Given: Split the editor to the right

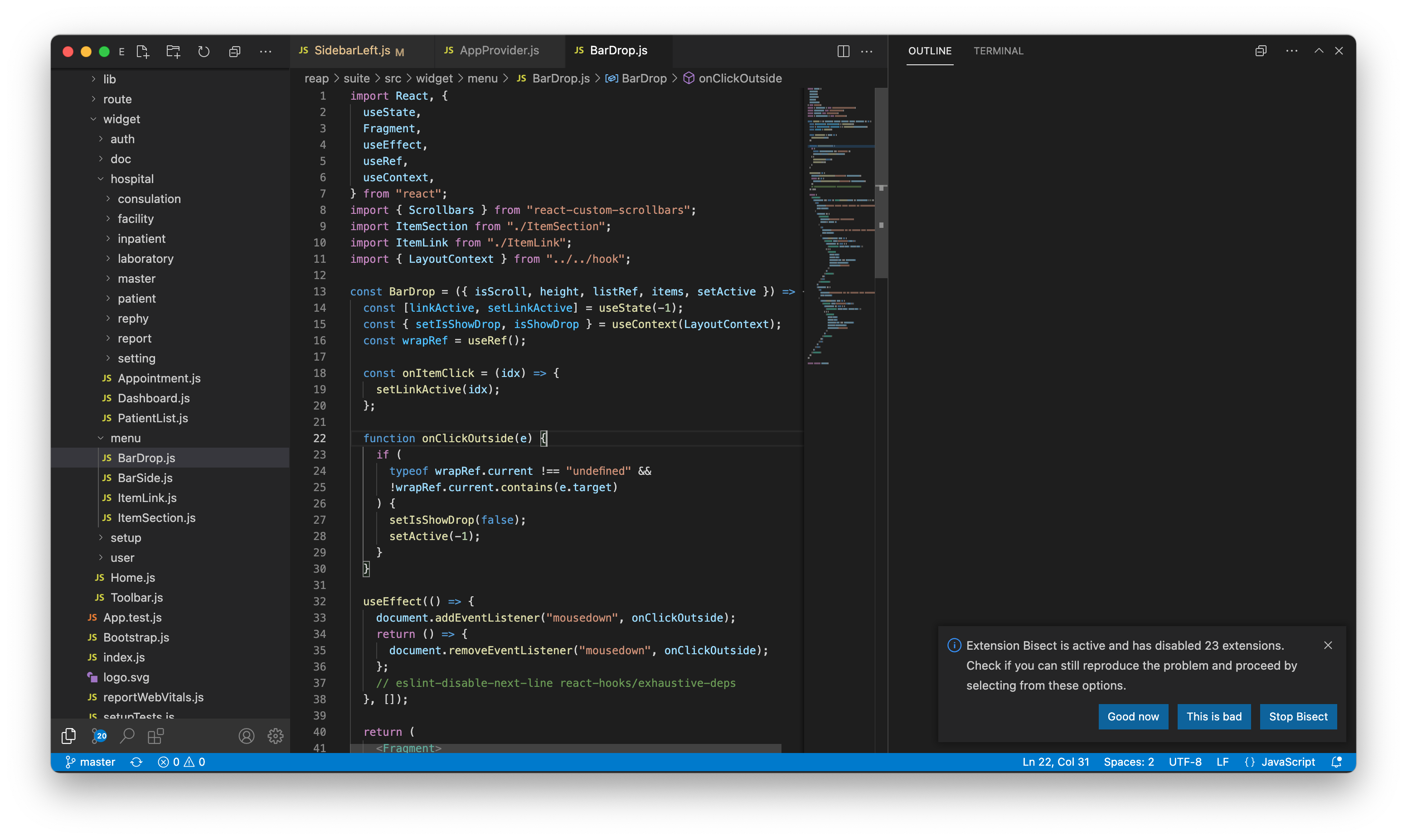Looking at the screenshot, I should 843,51.
